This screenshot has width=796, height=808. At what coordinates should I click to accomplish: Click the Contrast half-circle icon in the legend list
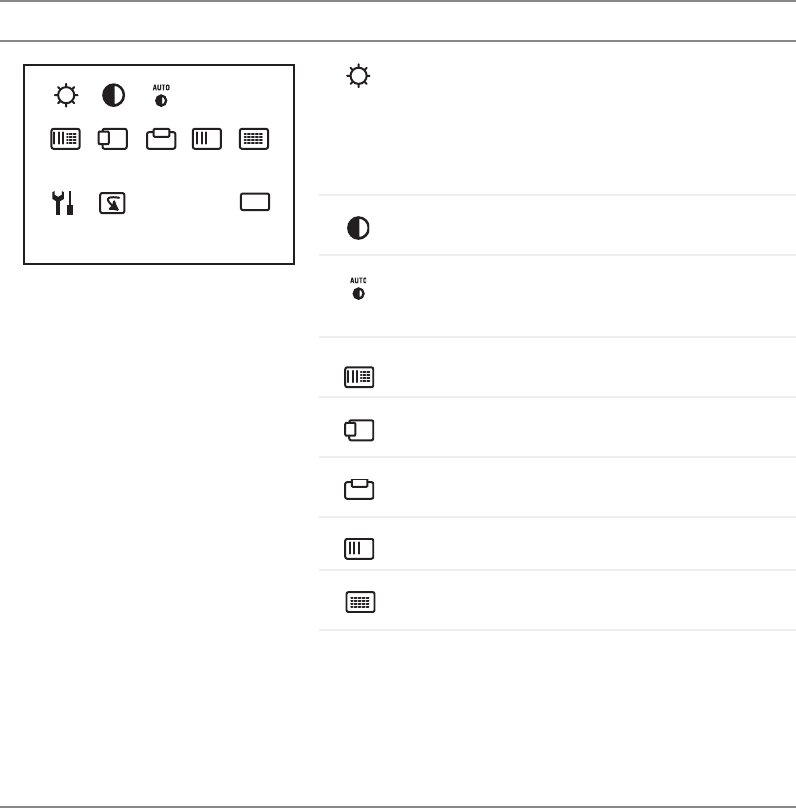[x=357, y=228]
